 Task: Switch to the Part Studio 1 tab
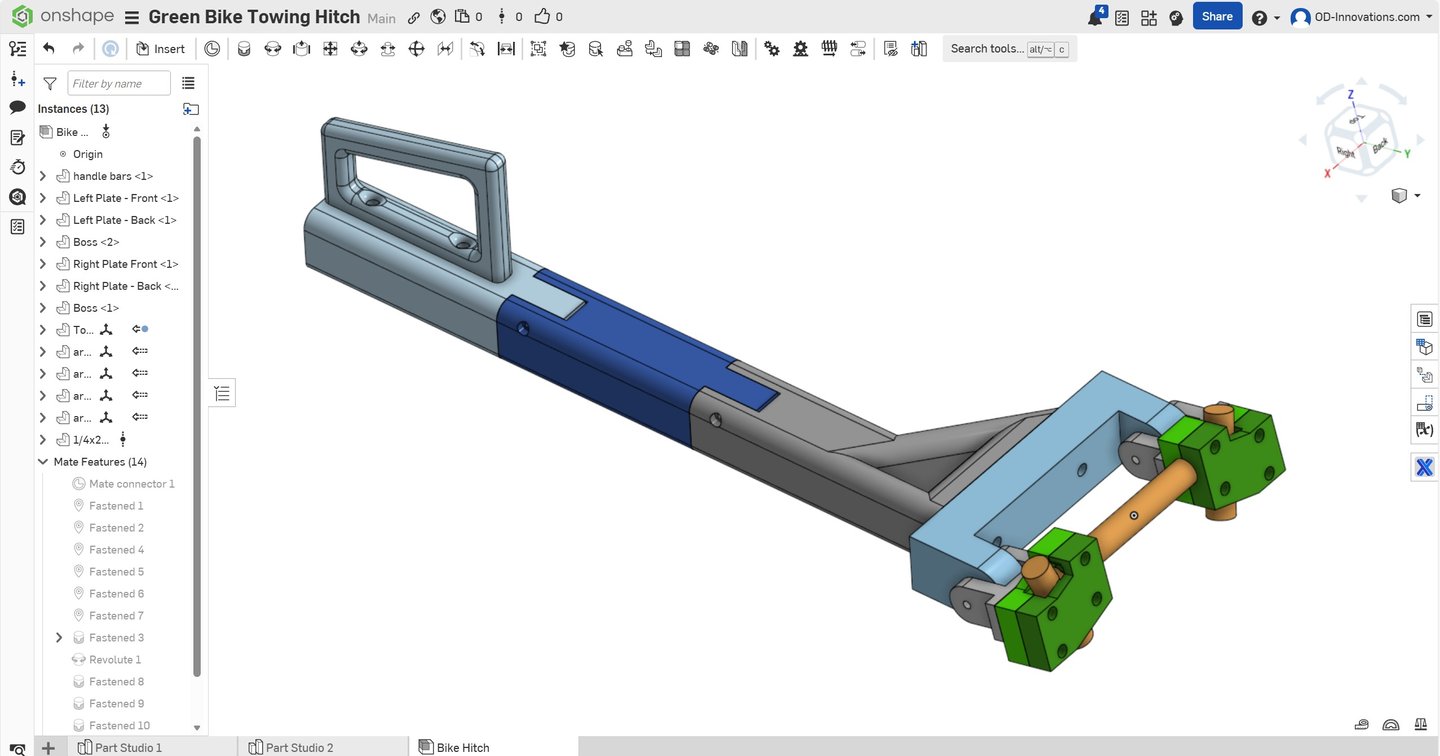(x=128, y=747)
